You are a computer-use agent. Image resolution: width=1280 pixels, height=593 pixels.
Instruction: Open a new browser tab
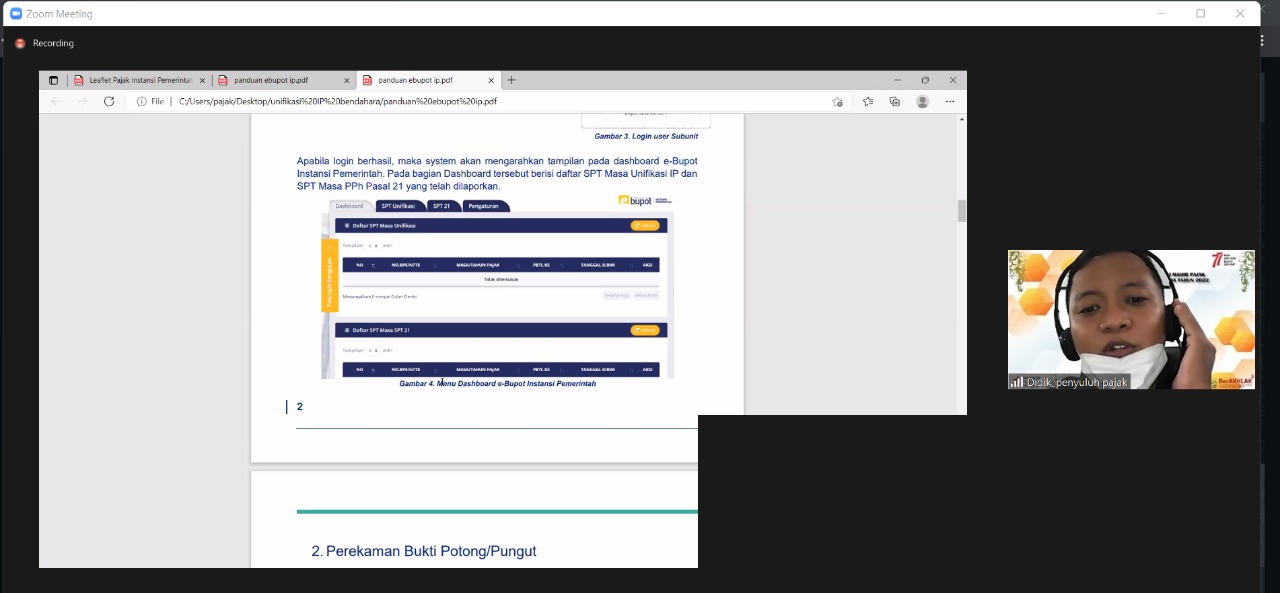tap(512, 80)
